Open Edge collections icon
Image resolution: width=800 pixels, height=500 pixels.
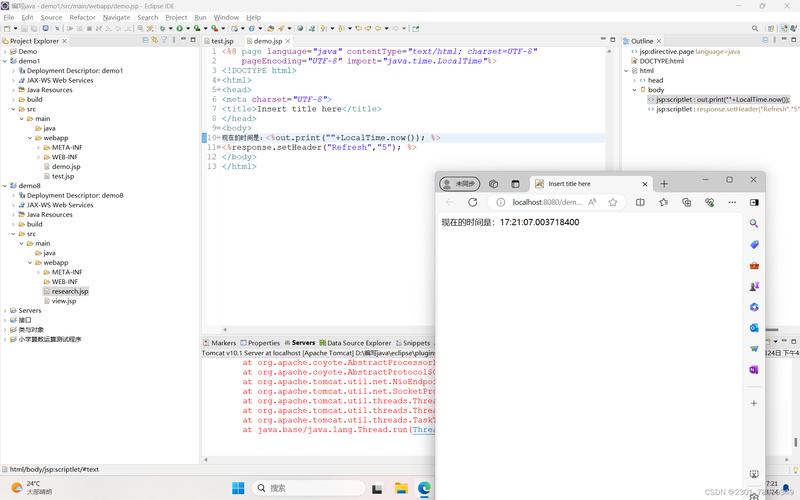pyautogui.click(x=687, y=202)
